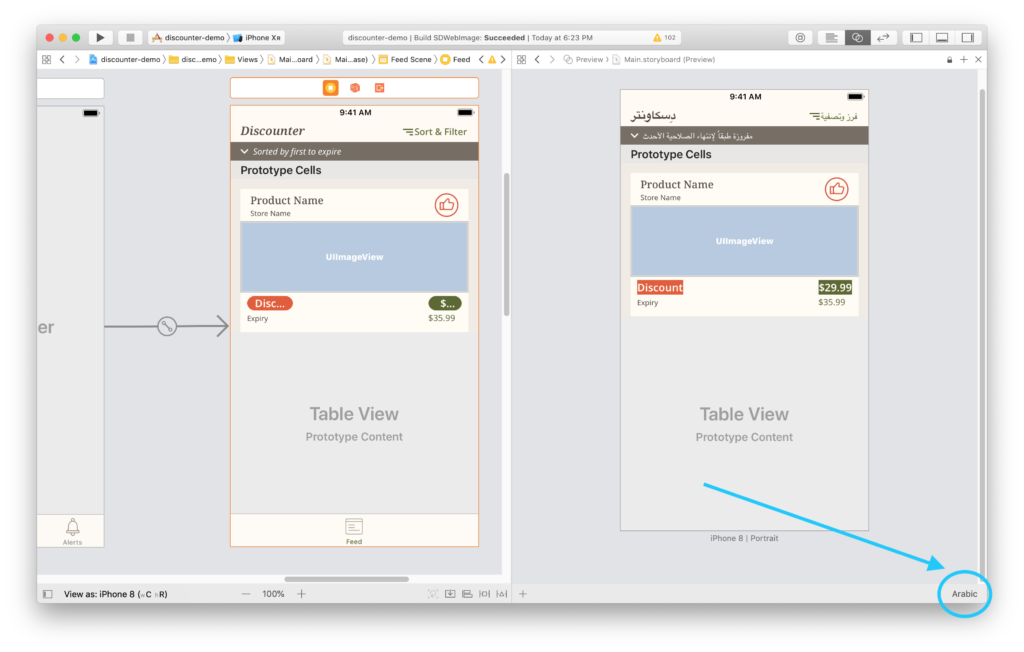Select the Assistant editor mode

click(x=857, y=37)
